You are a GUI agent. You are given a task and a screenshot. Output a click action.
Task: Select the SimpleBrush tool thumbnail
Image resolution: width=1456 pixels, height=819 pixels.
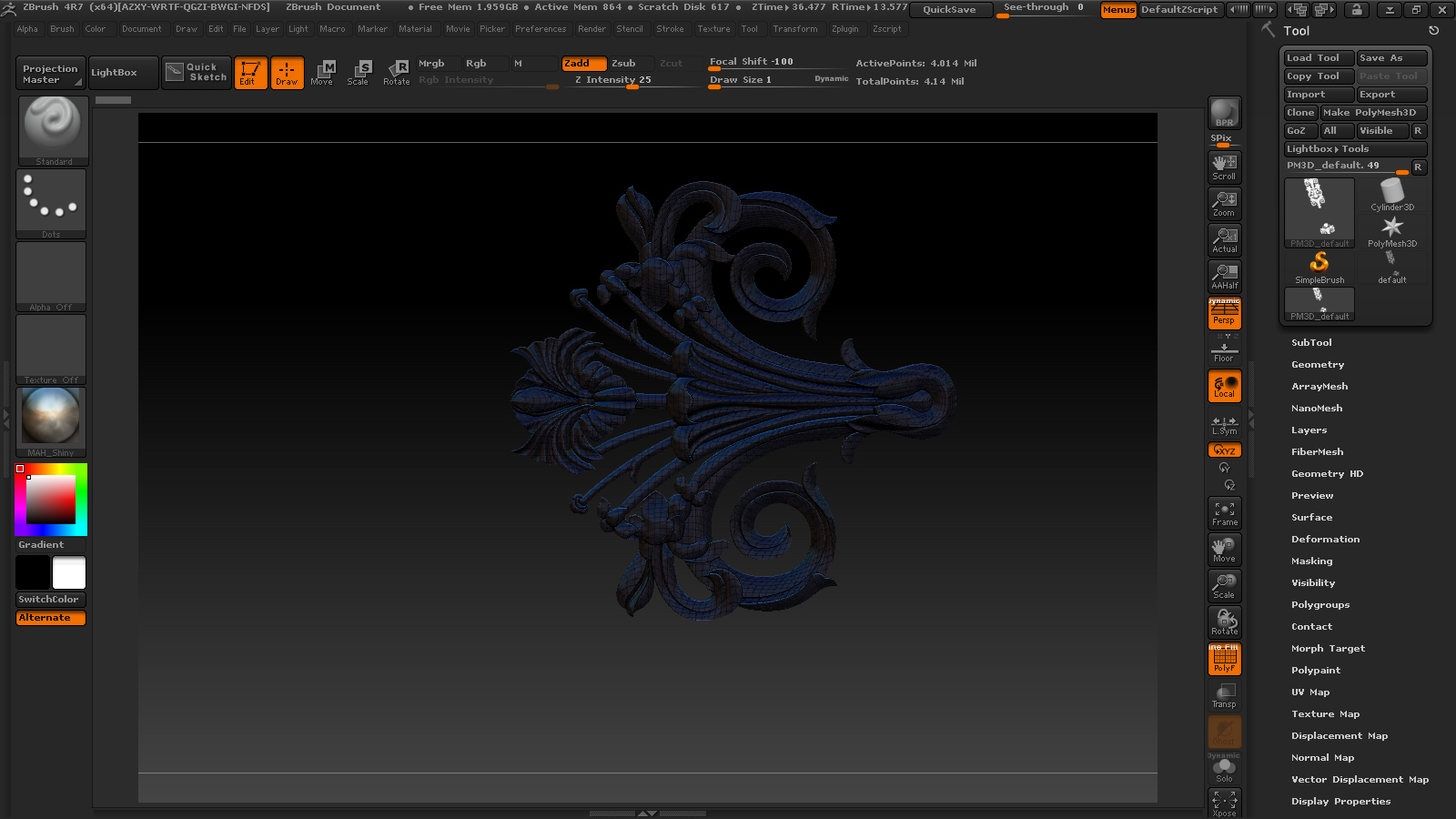coord(1319,268)
